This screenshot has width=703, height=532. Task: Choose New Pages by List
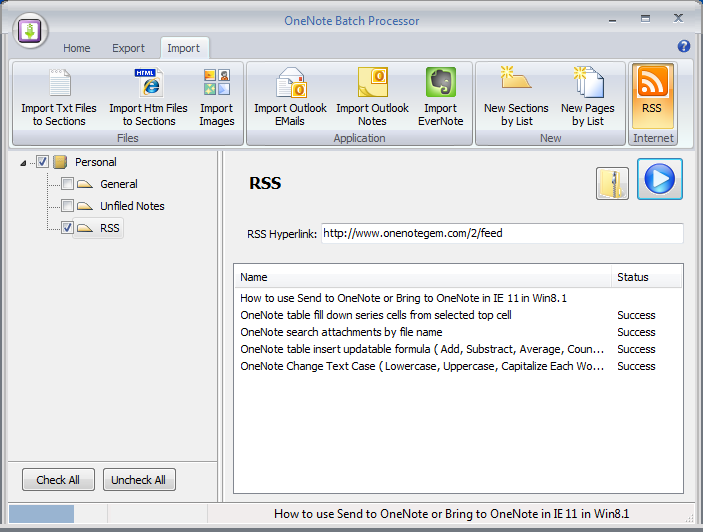pos(588,97)
